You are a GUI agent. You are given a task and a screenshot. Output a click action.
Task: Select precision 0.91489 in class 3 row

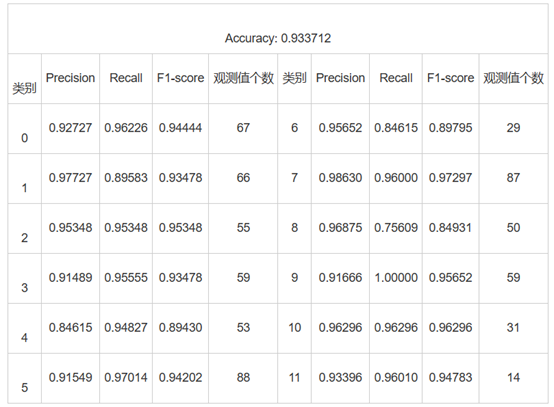[x=70, y=277]
